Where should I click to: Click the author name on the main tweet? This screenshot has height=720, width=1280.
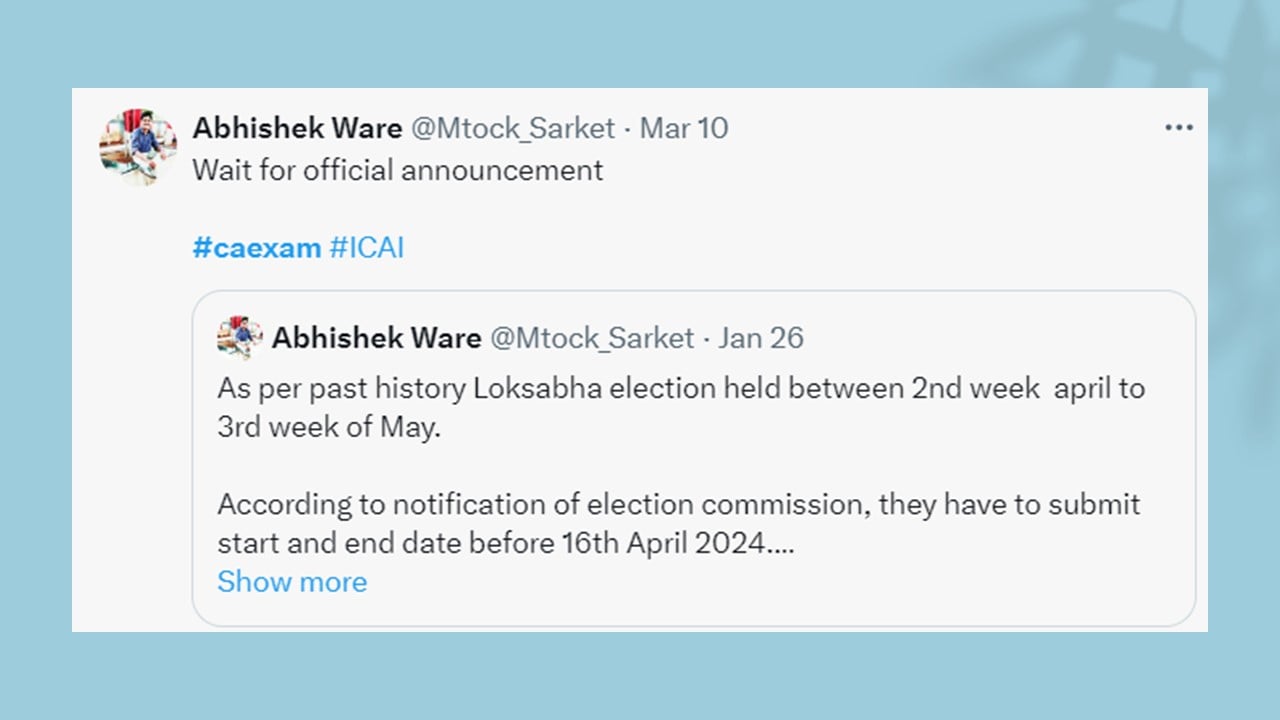pyautogui.click(x=297, y=128)
